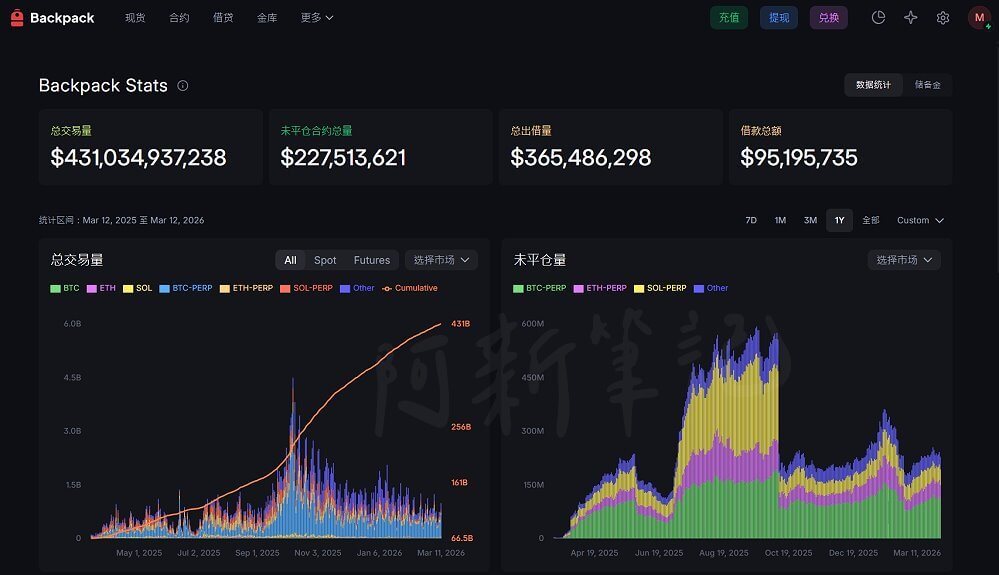Switch to 储备金 reserves tab

pos(928,85)
